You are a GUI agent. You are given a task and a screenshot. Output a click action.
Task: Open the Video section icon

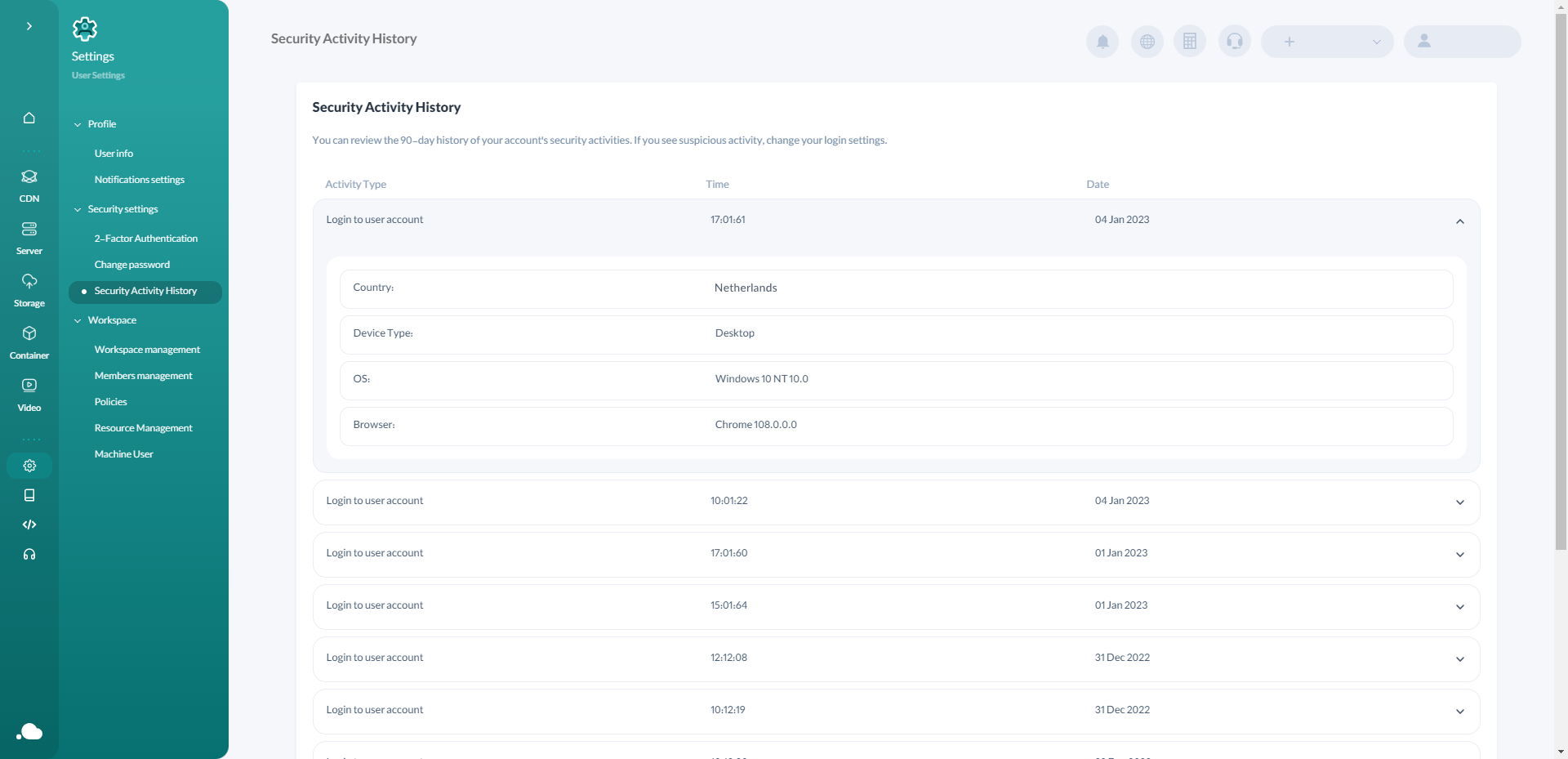(x=29, y=386)
